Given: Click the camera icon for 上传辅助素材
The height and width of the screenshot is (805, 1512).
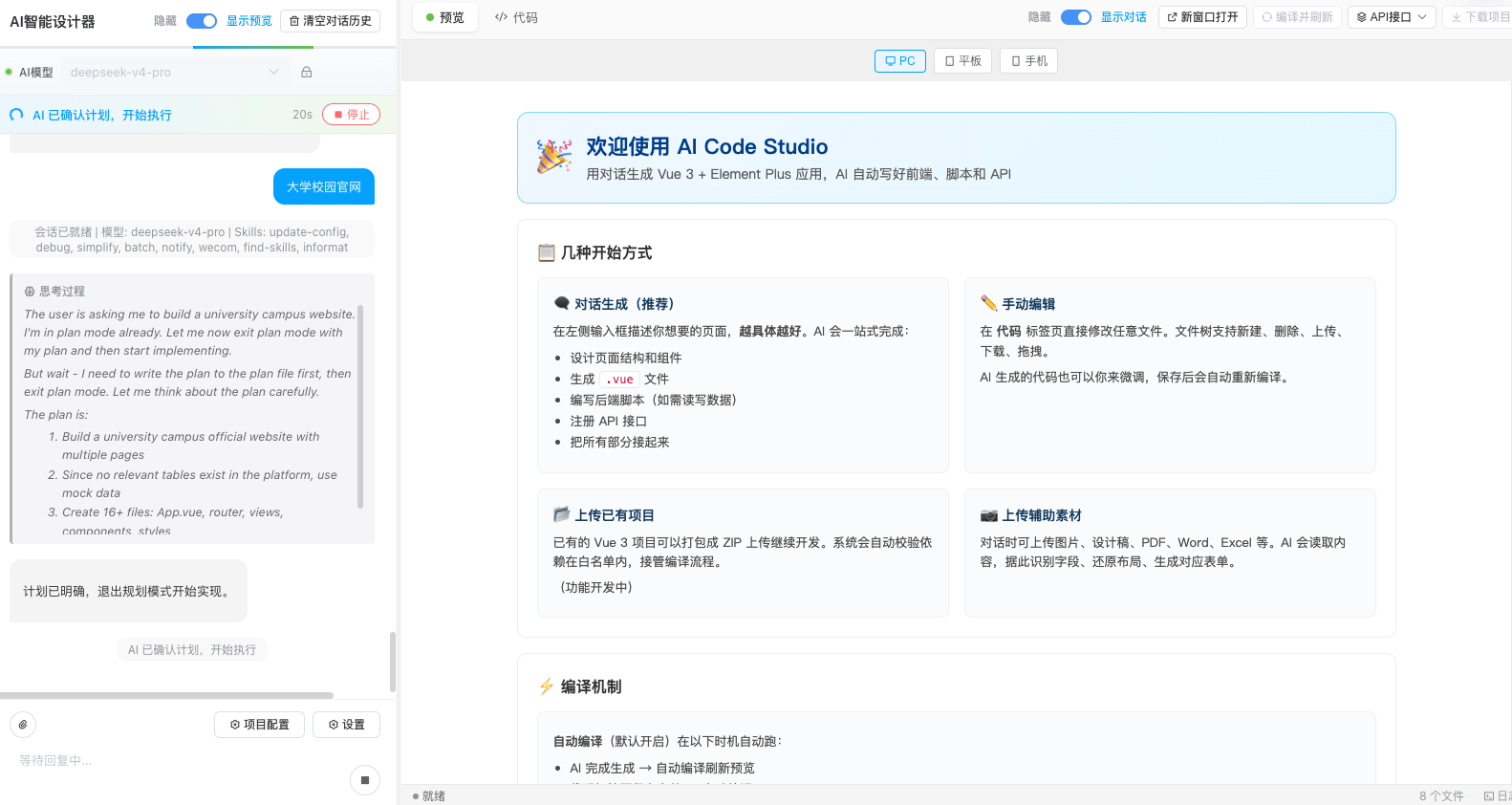Looking at the screenshot, I should point(989,515).
